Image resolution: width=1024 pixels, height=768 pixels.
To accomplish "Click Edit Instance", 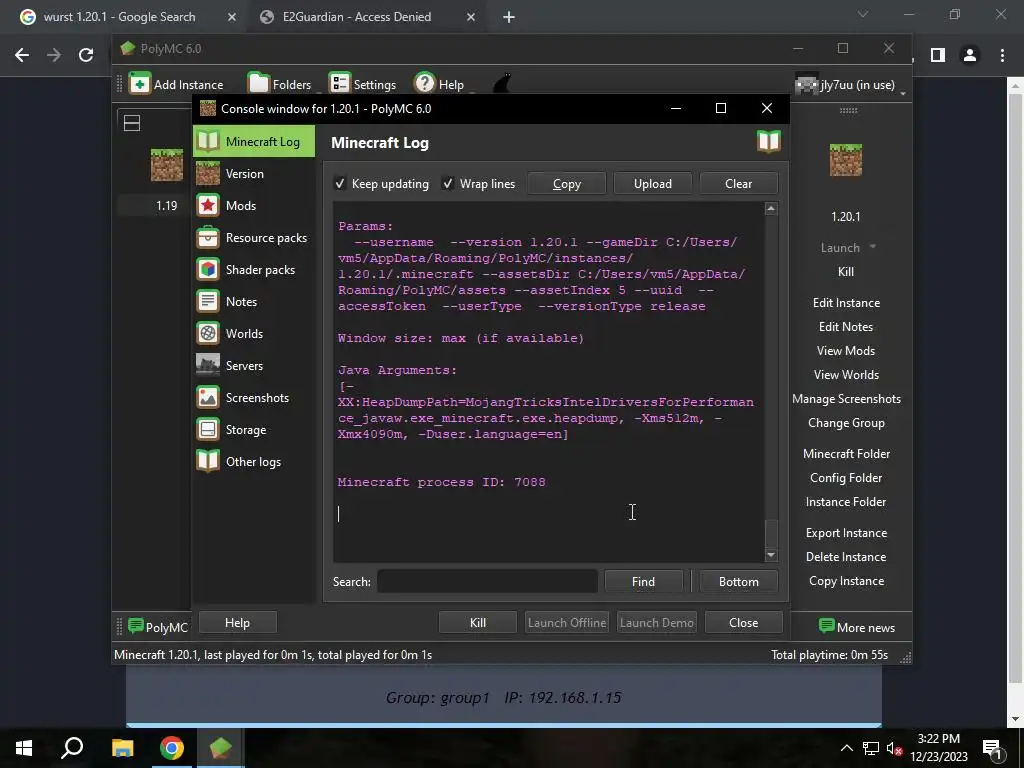I will [846, 302].
